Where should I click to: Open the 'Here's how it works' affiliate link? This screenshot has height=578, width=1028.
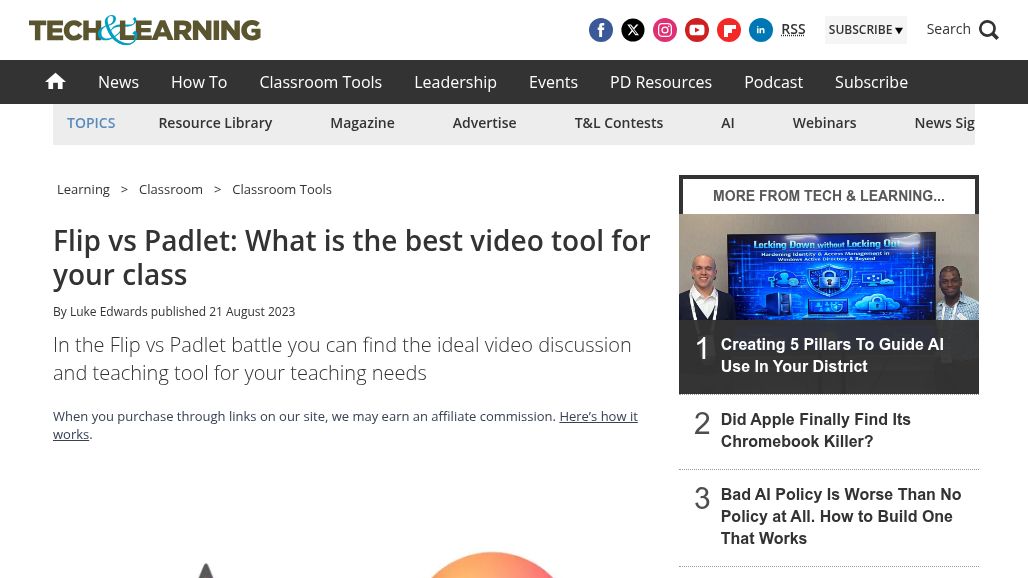click(346, 425)
